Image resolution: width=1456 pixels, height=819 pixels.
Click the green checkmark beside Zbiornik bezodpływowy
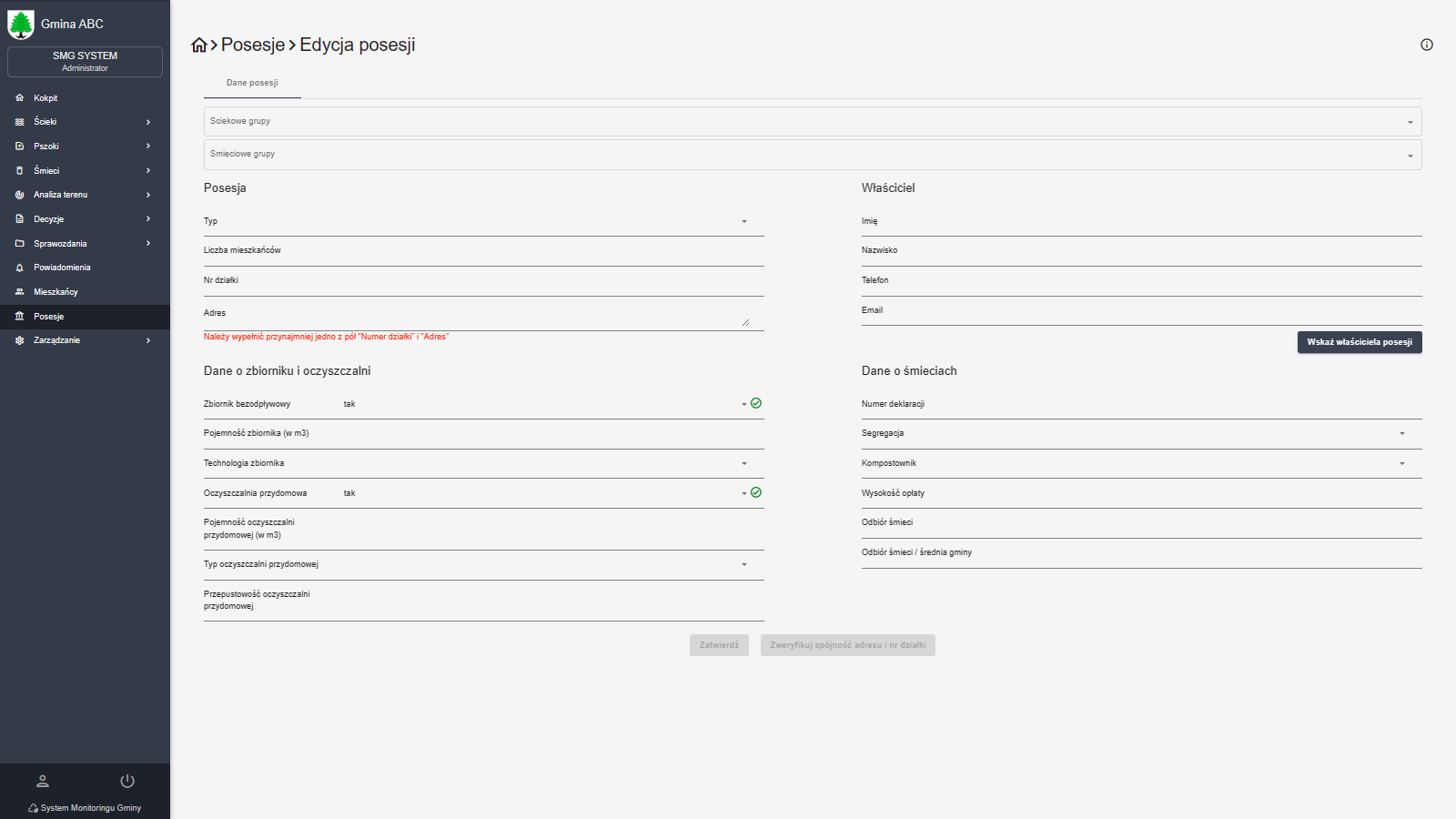[x=756, y=403]
